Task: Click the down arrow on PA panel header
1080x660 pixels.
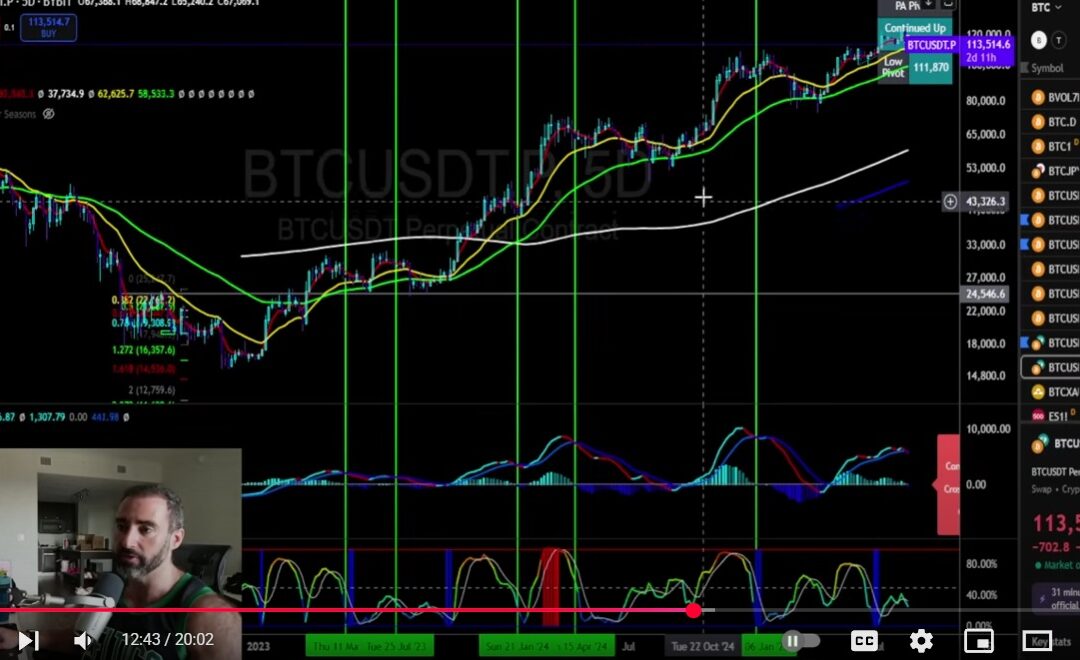Action: (929, 5)
